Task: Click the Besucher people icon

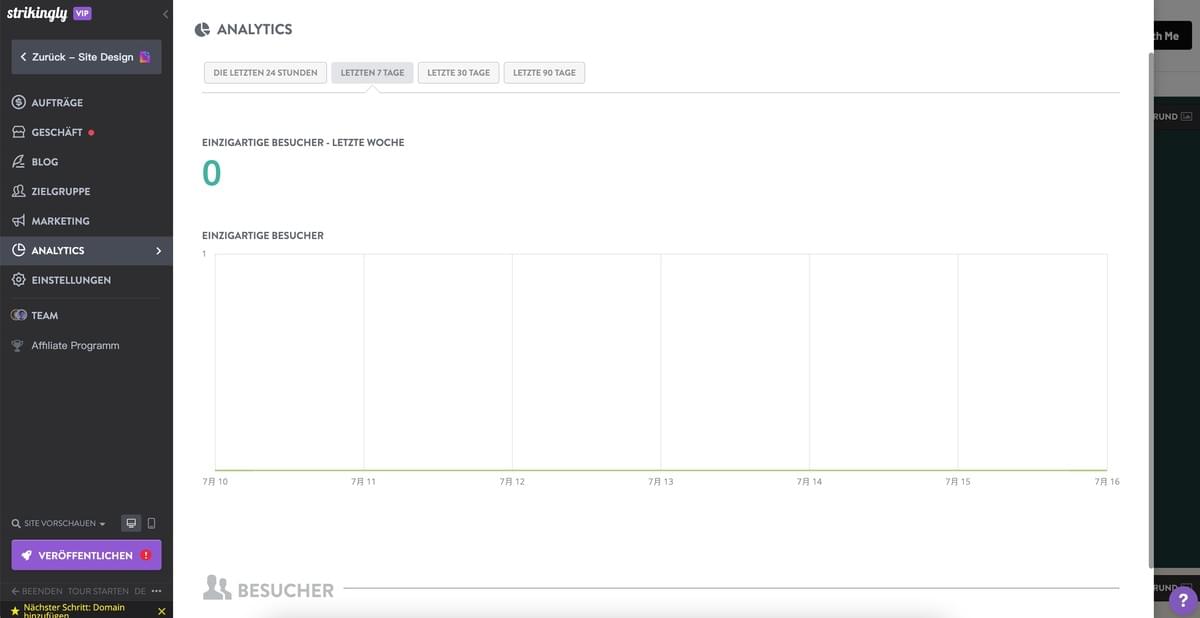Action: [x=217, y=588]
